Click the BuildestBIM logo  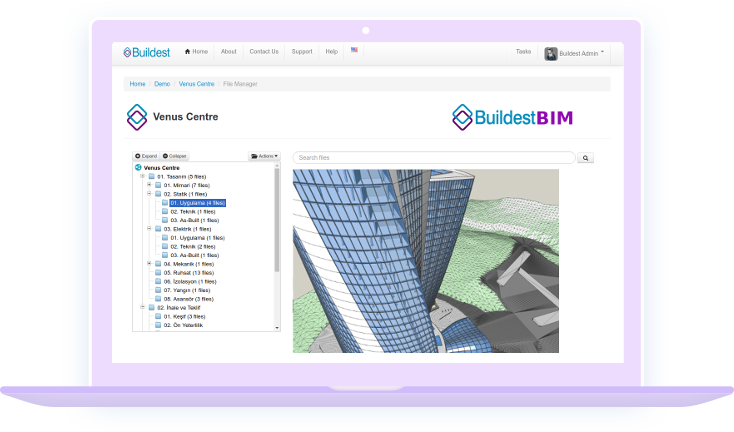[513, 117]
